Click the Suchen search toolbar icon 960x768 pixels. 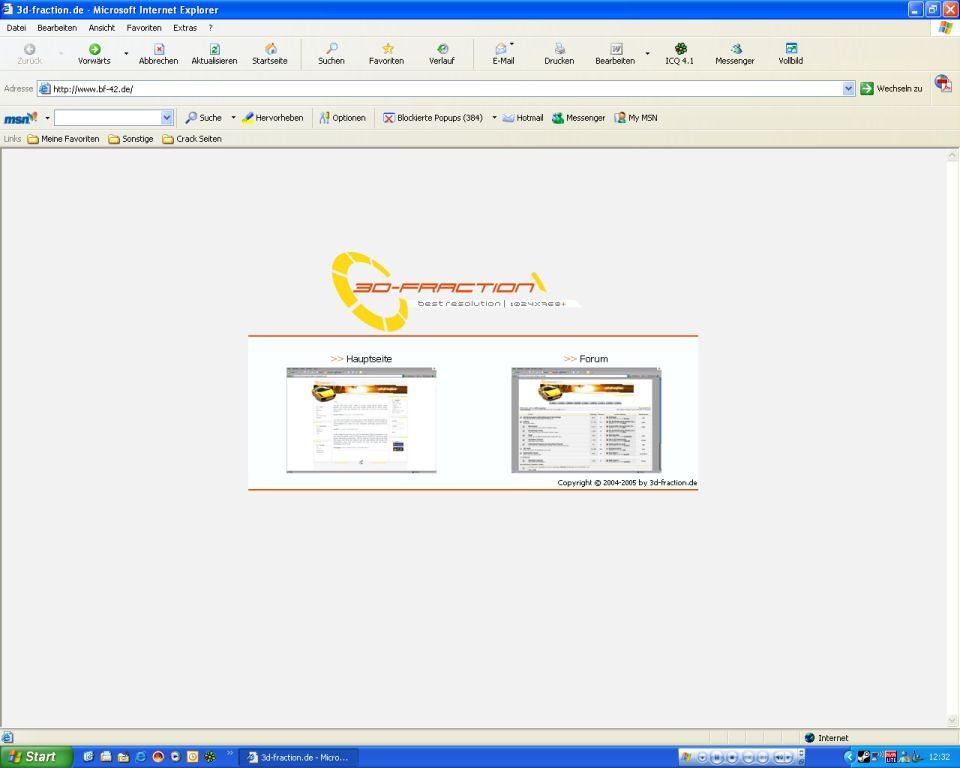point(331,49)
